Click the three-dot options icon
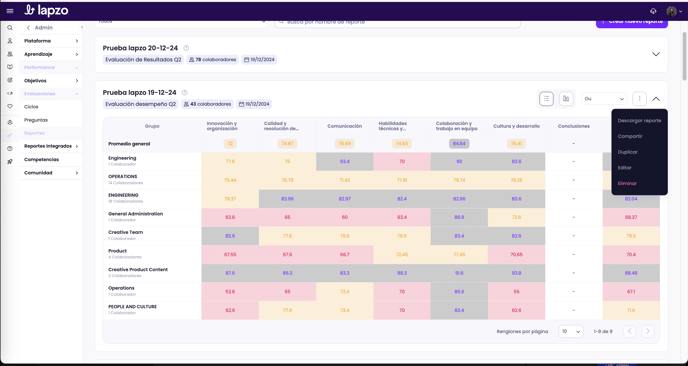The width and height of the screenshot is (688, 366). (x=639, y=99)
